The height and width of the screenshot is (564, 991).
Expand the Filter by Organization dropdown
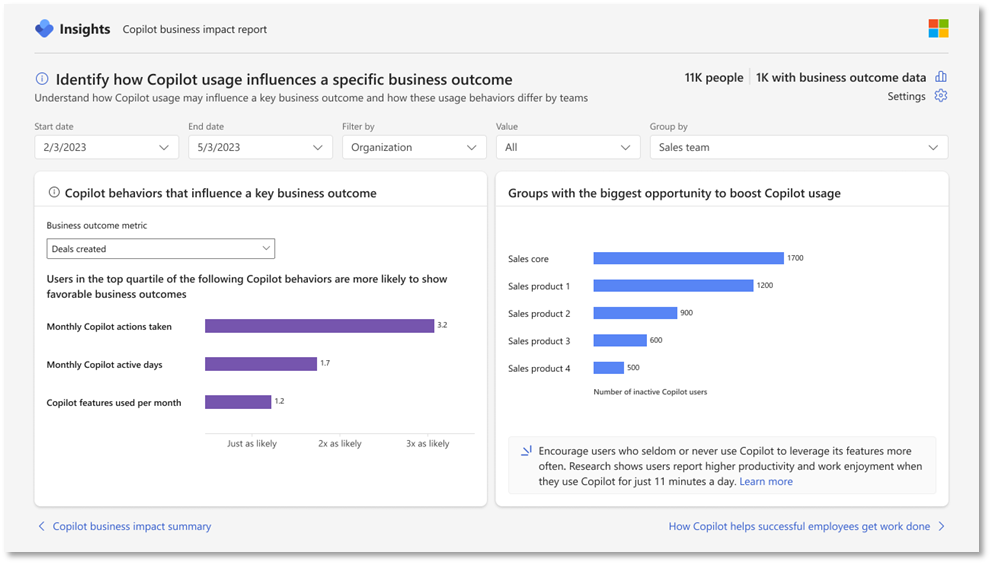tap(414, 147)
